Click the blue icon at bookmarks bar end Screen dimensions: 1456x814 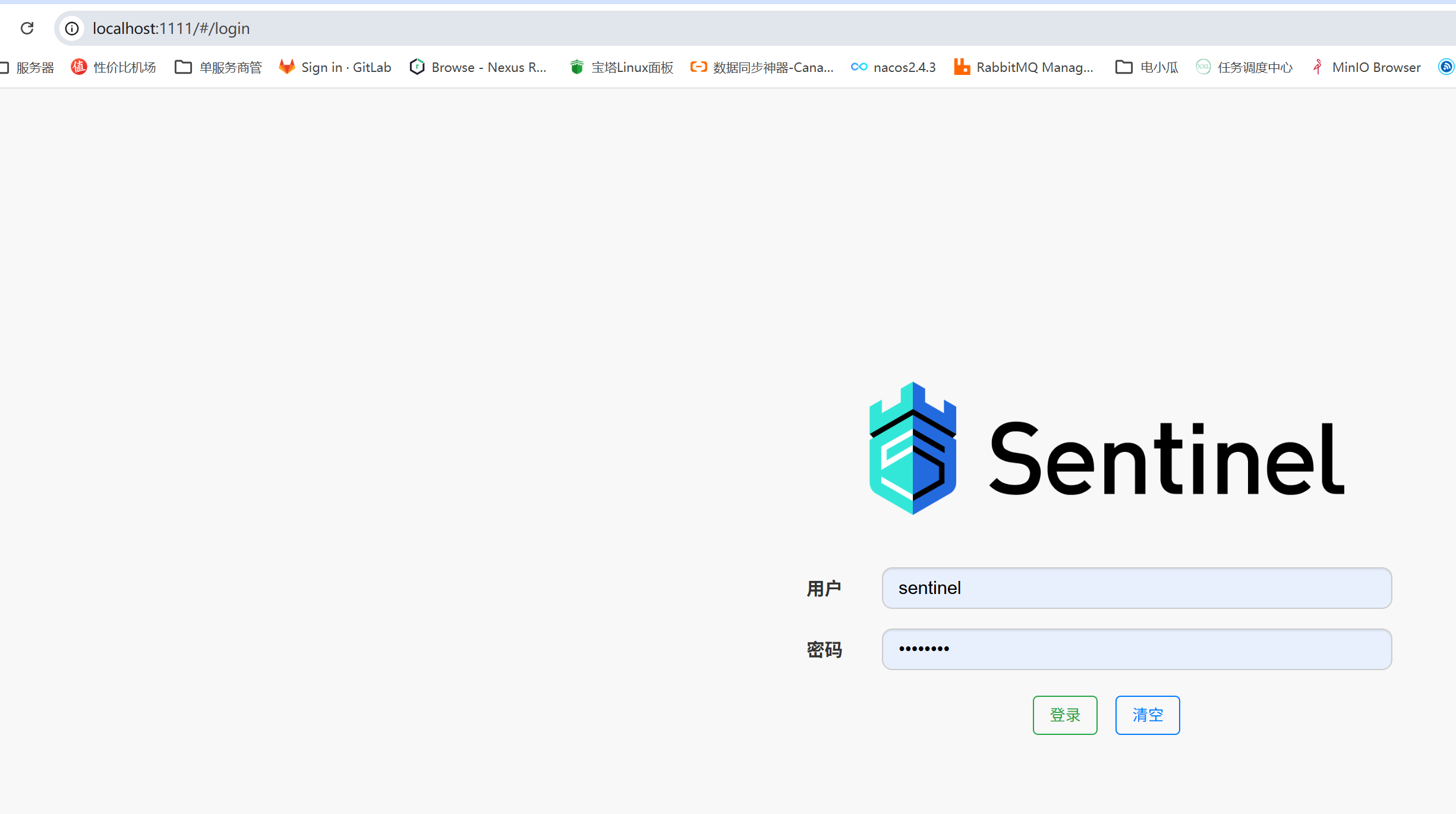point(1446,67)
